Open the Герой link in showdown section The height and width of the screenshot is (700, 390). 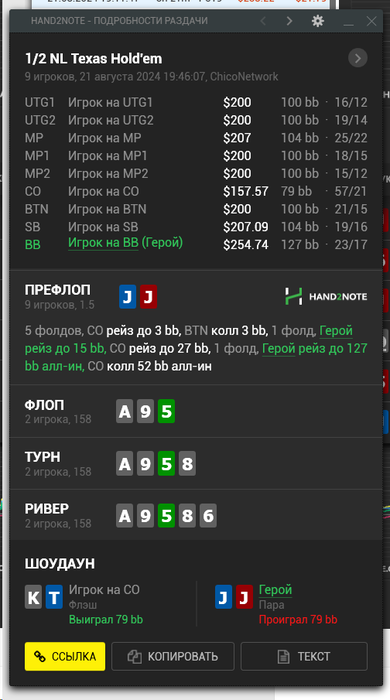tap(275, 590)
